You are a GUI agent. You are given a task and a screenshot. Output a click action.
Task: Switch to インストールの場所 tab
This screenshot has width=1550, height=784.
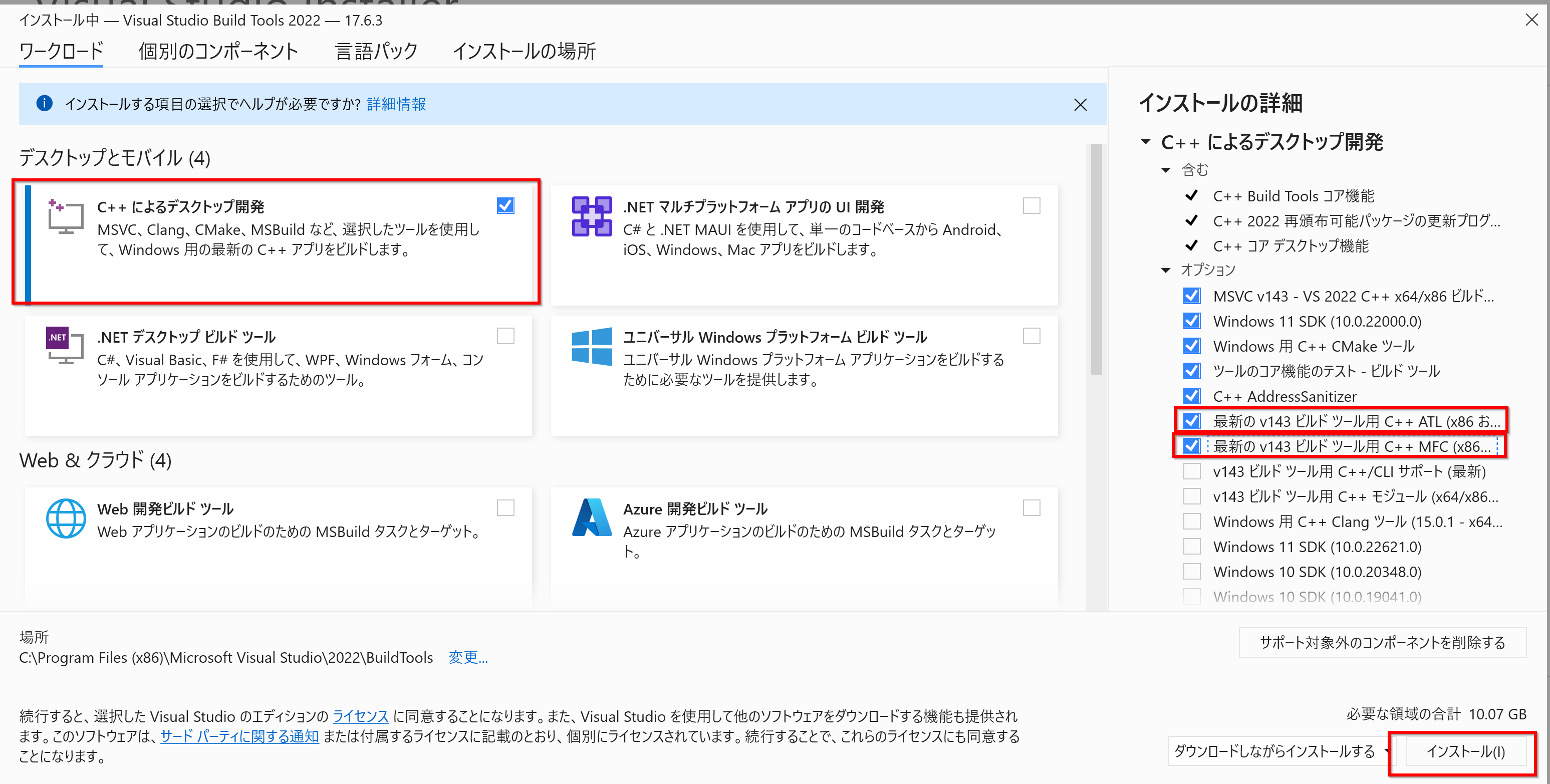524,51
